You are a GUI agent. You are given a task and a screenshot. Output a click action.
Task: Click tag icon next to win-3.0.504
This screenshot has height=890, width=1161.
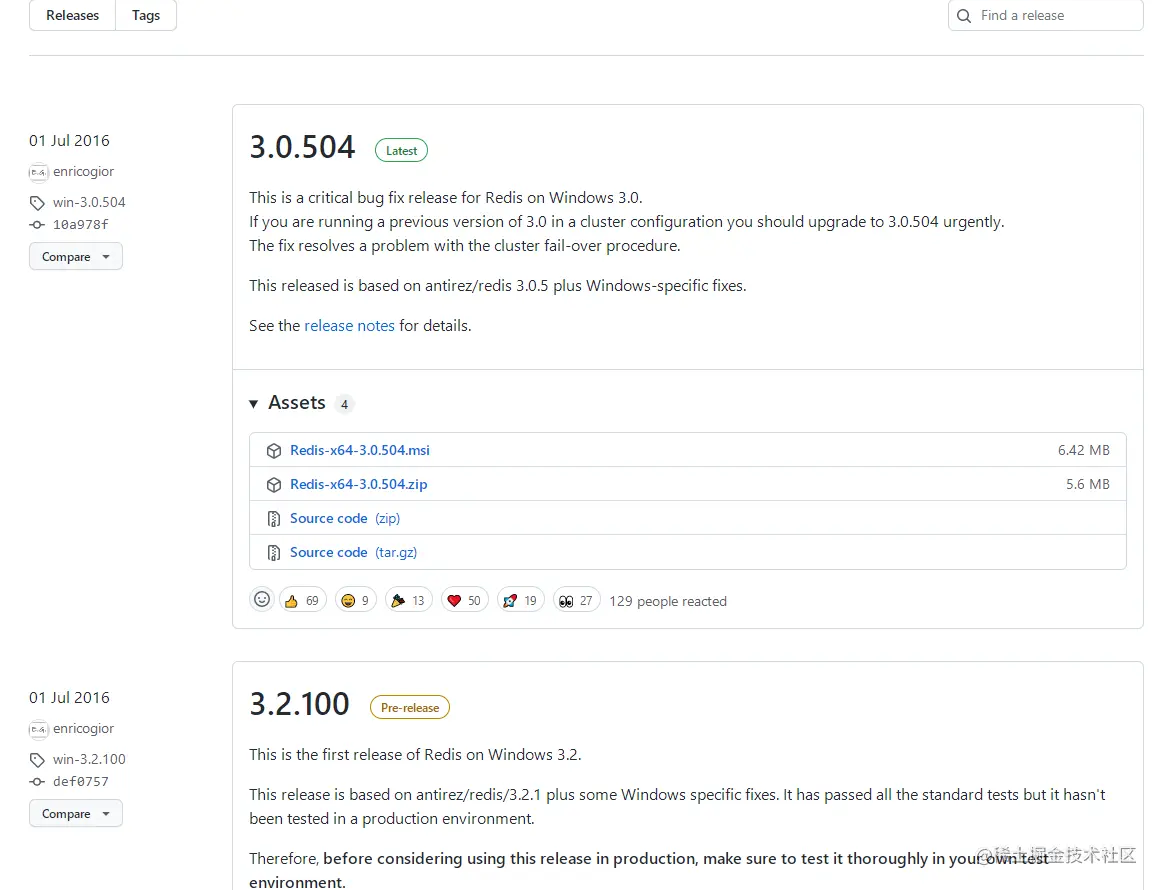(x=37, y=203)
